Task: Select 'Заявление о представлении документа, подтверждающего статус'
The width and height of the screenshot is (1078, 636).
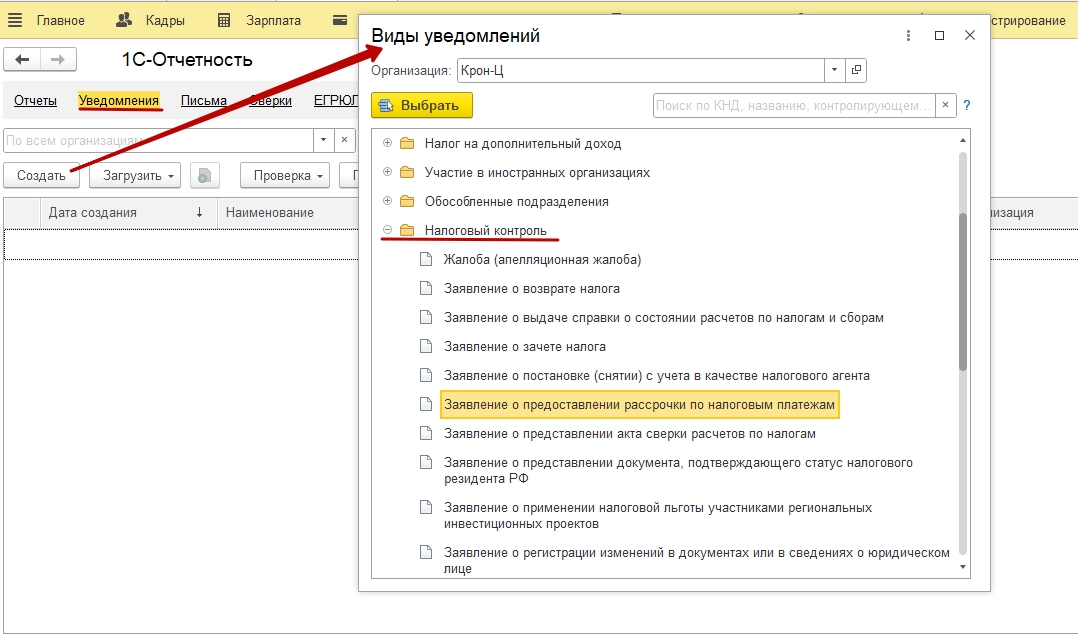Action: tap(678, 470)
